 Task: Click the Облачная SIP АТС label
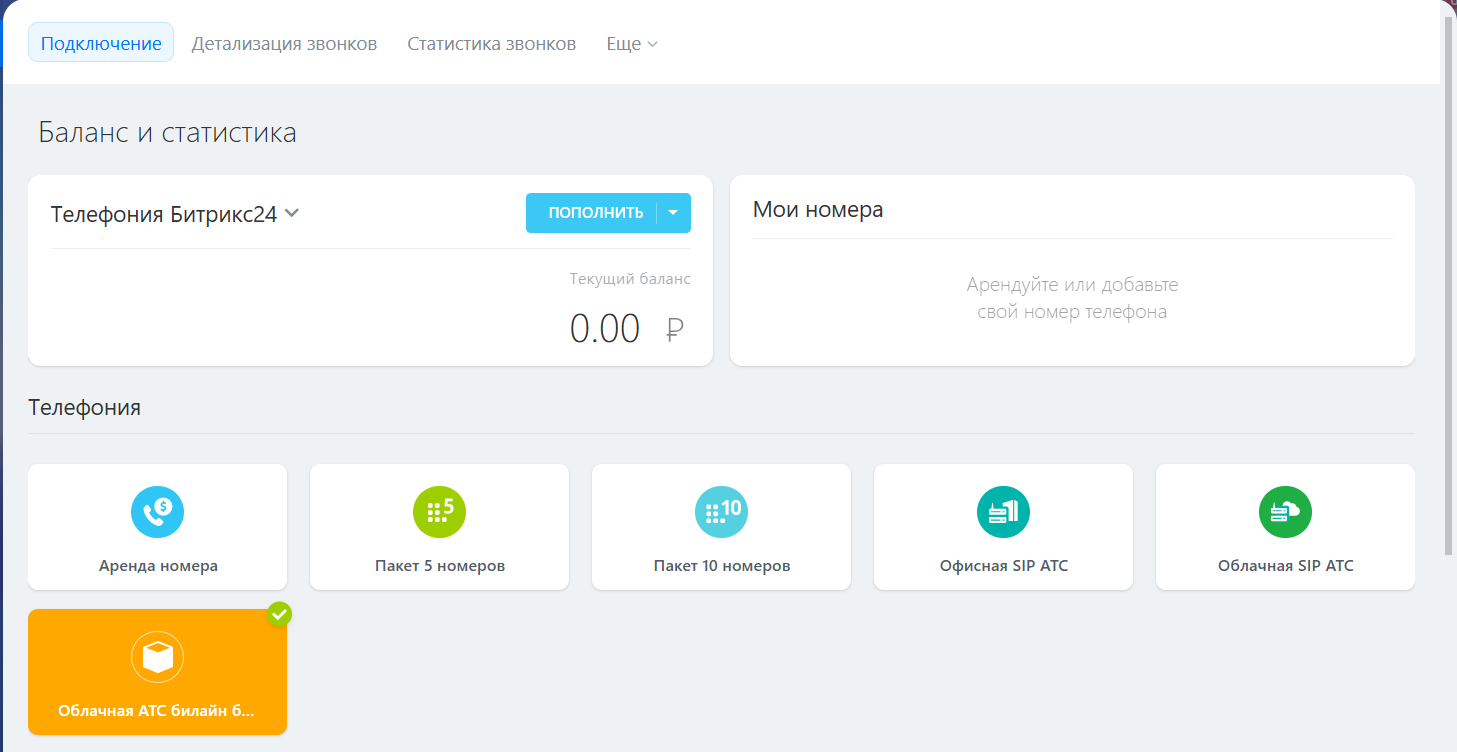(x=1286, y=566)
